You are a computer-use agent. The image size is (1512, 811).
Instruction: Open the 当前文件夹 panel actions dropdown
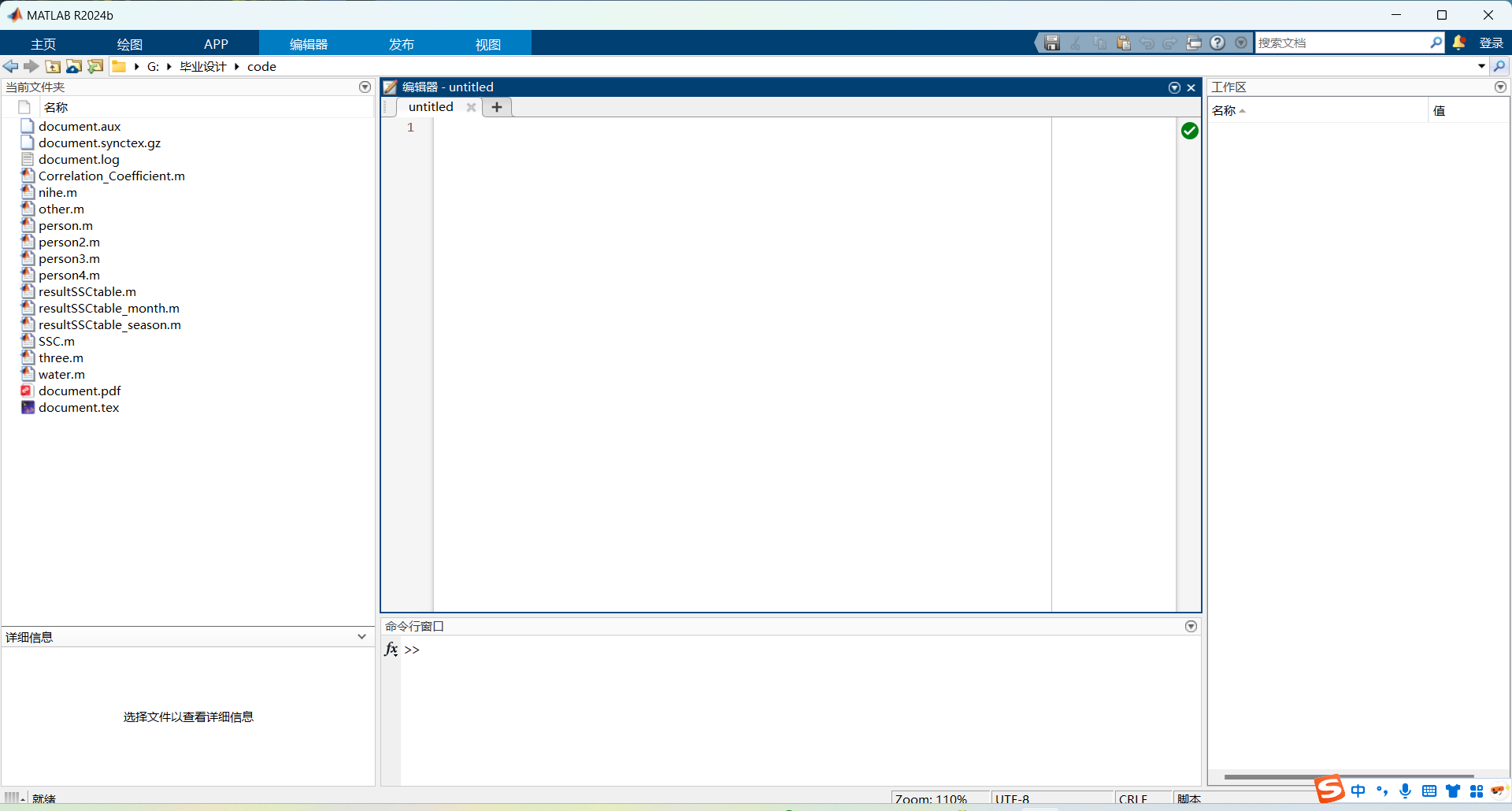pos(365,87)
